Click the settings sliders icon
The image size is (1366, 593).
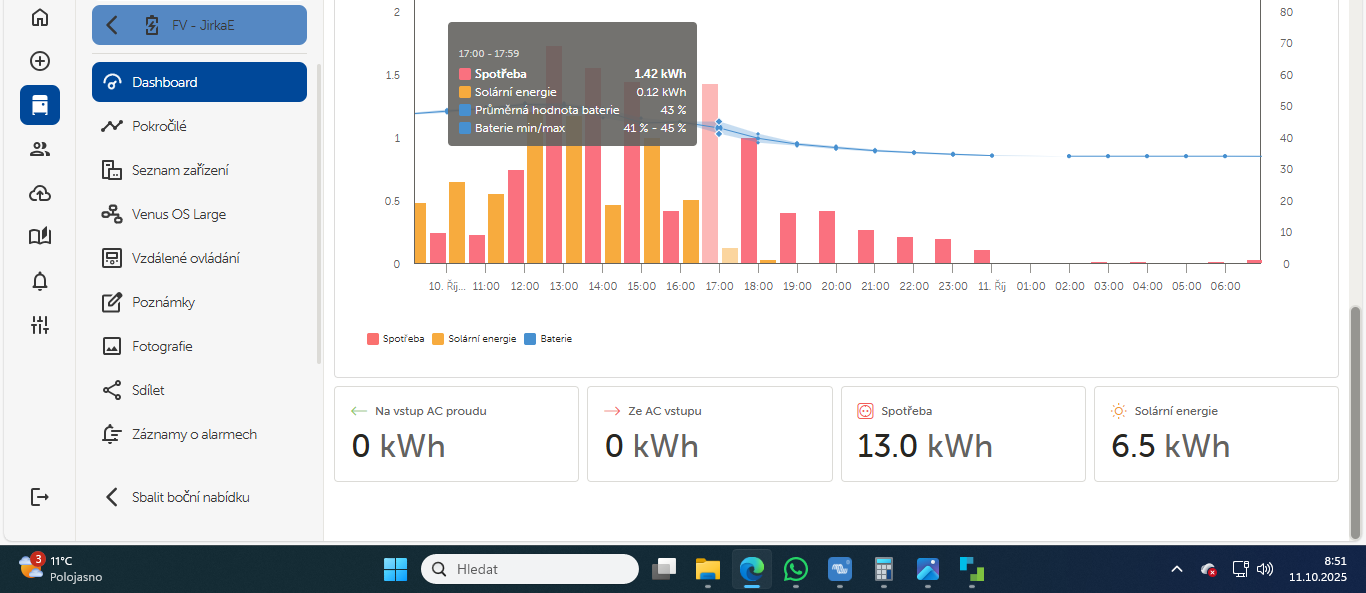click(x=40, y=325)
